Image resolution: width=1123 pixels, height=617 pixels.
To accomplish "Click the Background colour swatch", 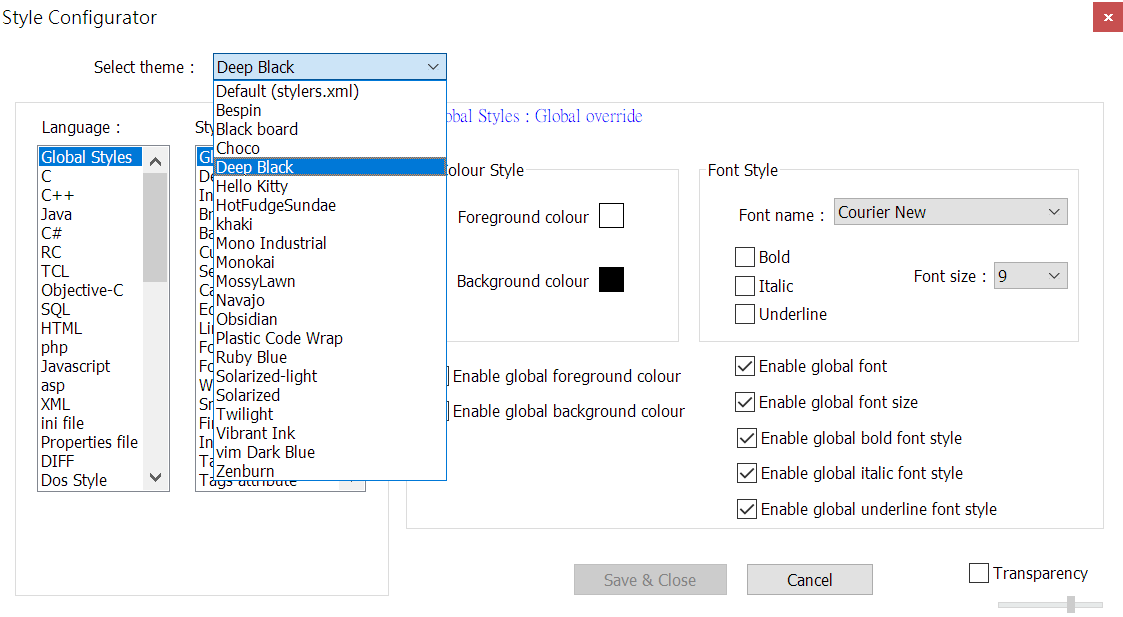I will pos(611,280).
